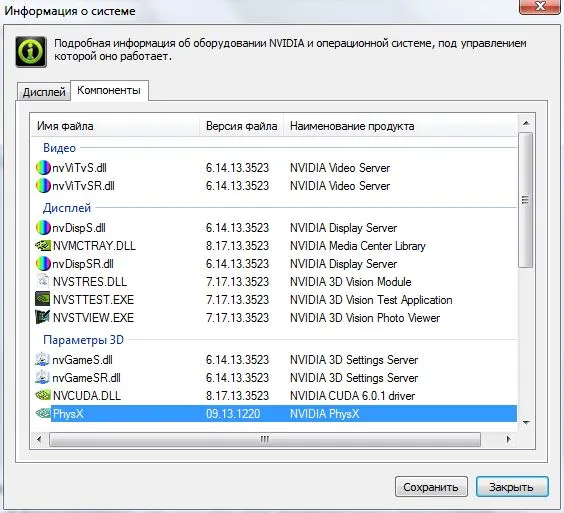Select the NVSTRES.DLL file name

pos(90,282)
